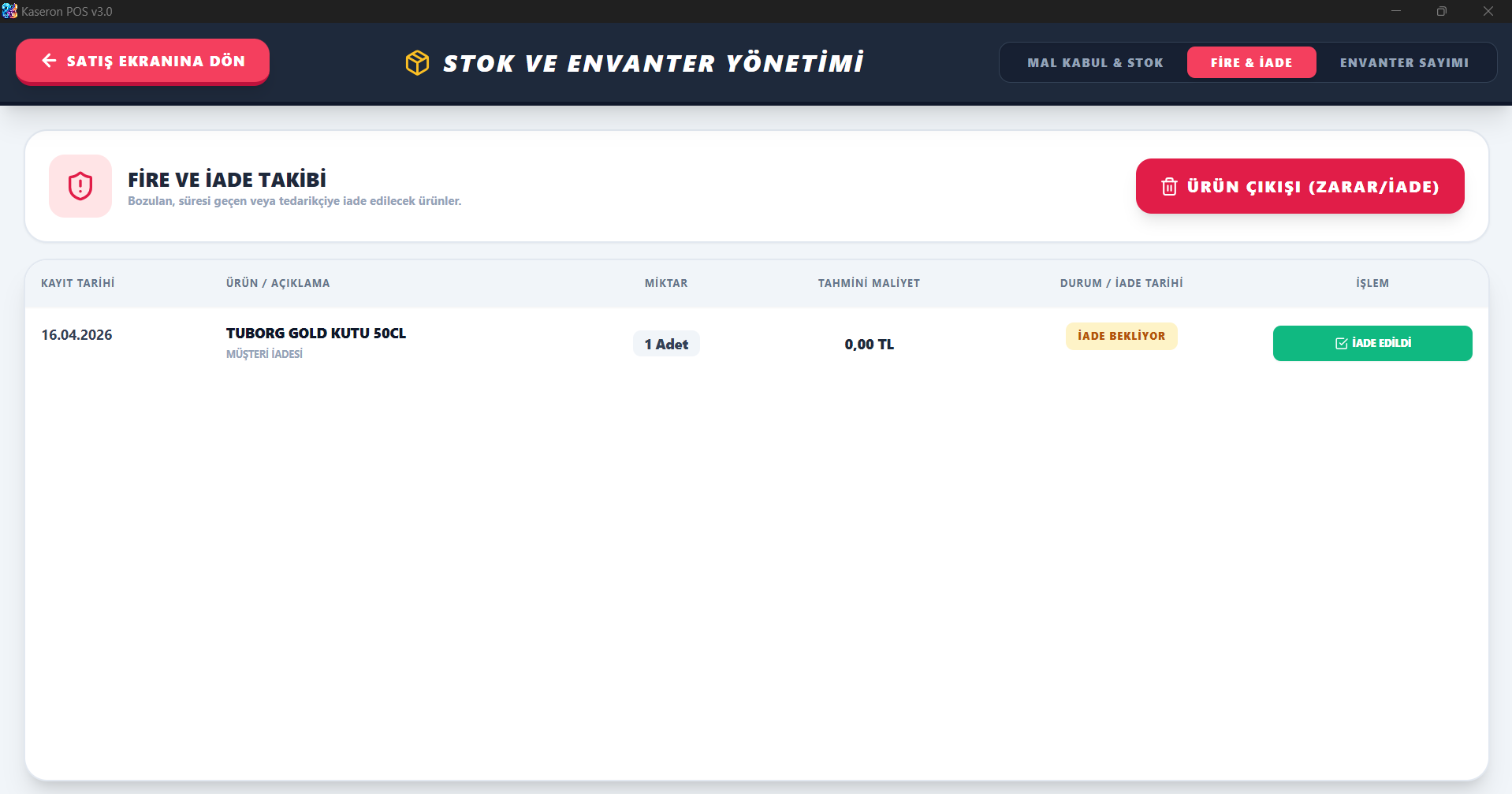Click the back arrow icon on sales button
1512x794 pixels.
click(49, 61)
